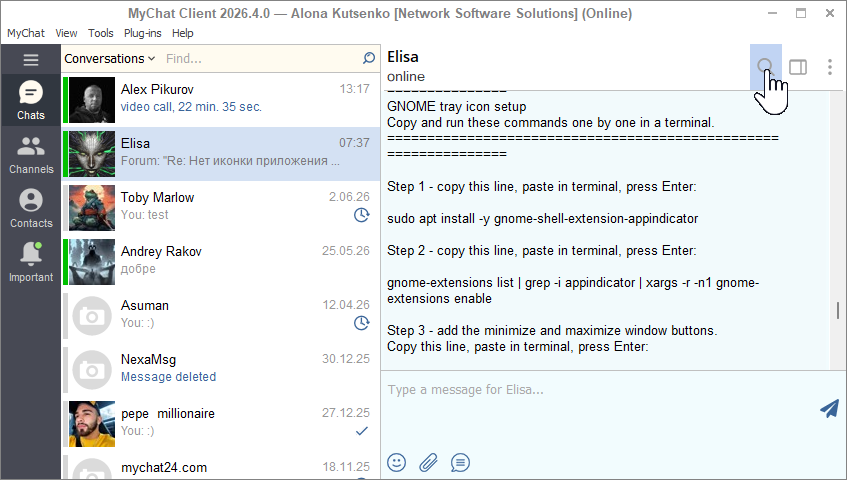This screenshot has height=480, width=847.
Task: Click Andrey Rakov's avatar
Action: [x=92, y=262]
